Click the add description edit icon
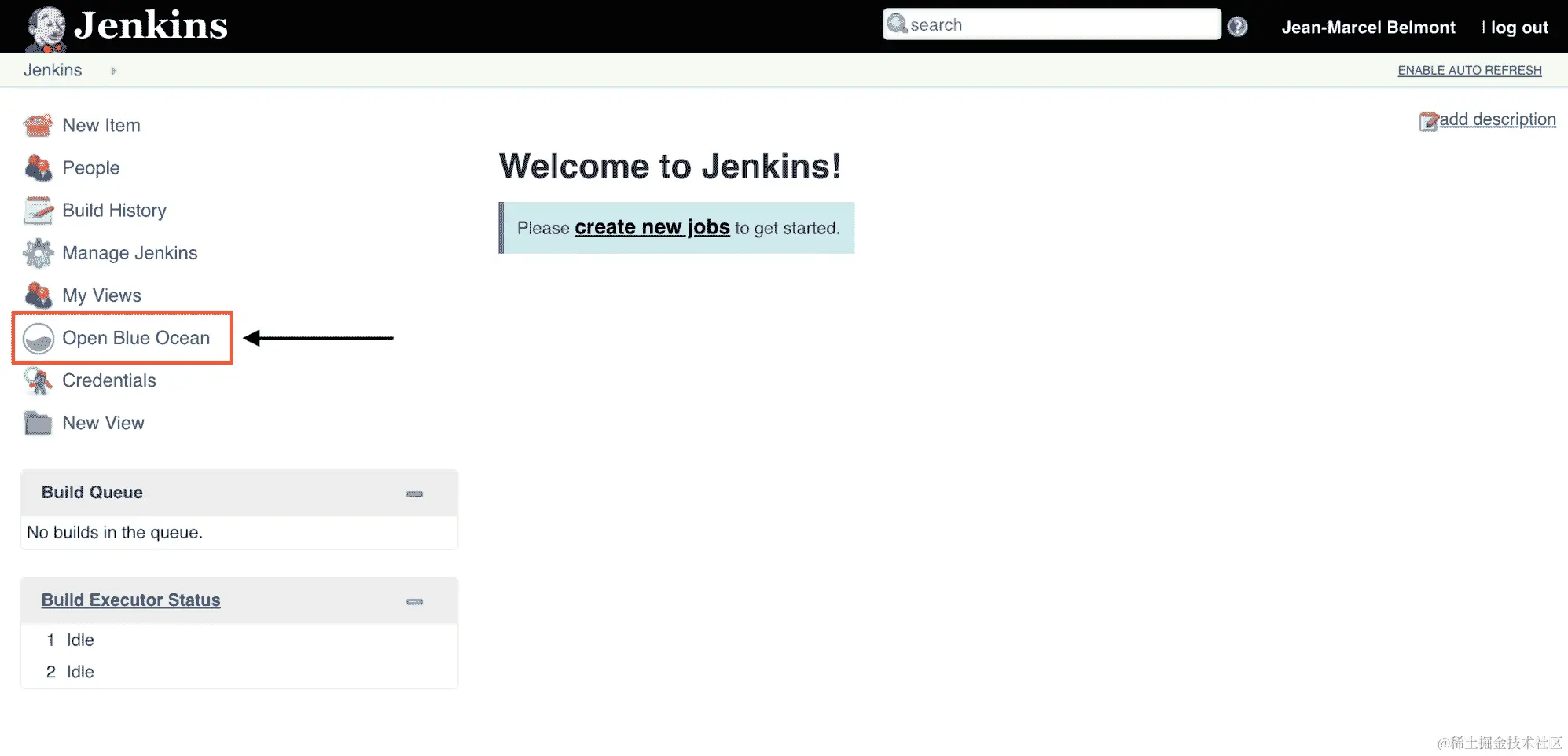 1428,121
